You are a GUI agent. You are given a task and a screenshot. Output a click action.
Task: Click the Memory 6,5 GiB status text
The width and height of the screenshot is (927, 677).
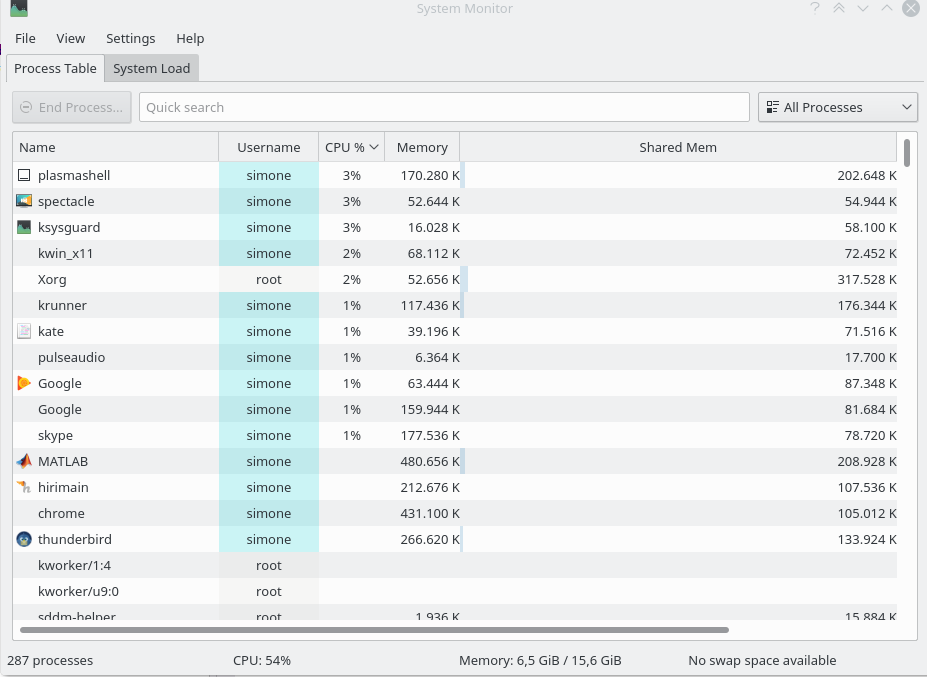coord(540,660)
